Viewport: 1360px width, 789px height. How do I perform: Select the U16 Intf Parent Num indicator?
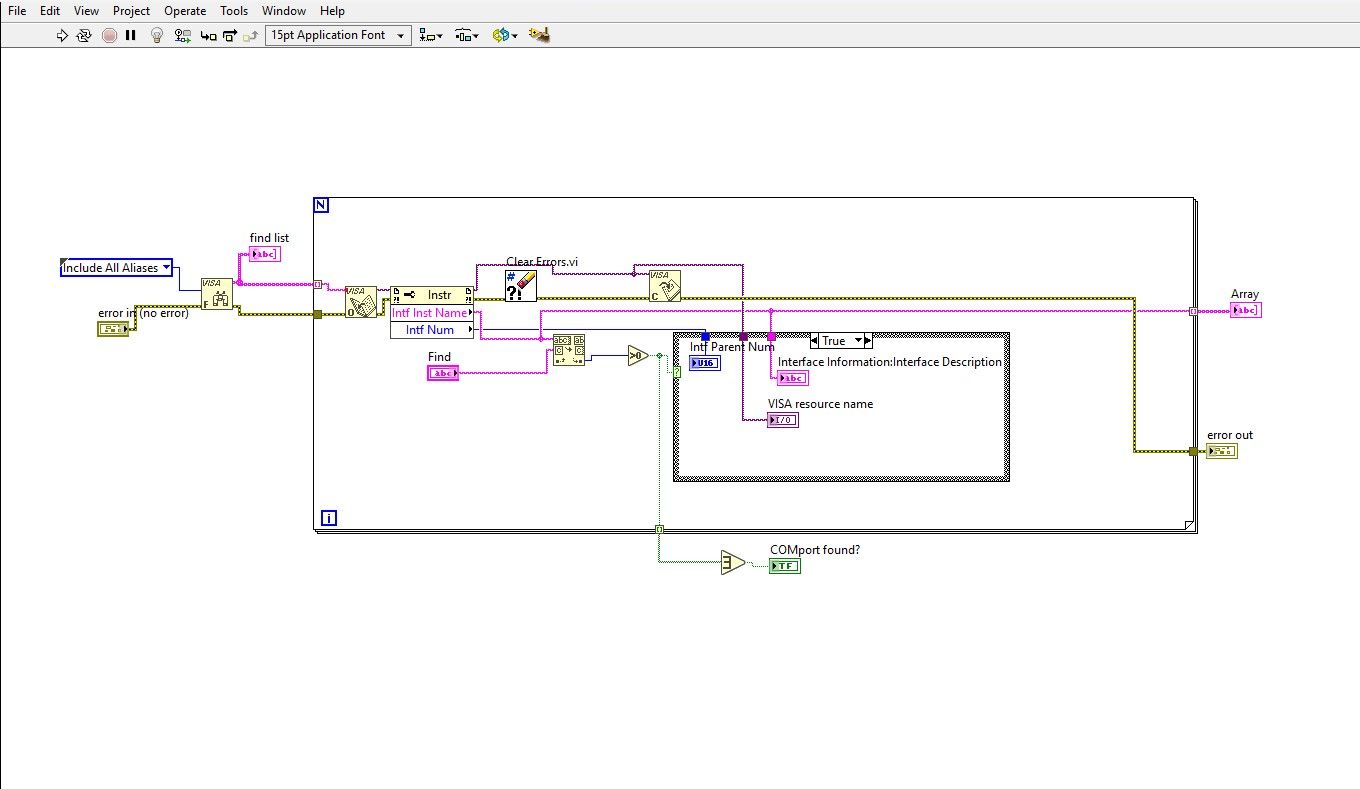[x=704, y=363]
